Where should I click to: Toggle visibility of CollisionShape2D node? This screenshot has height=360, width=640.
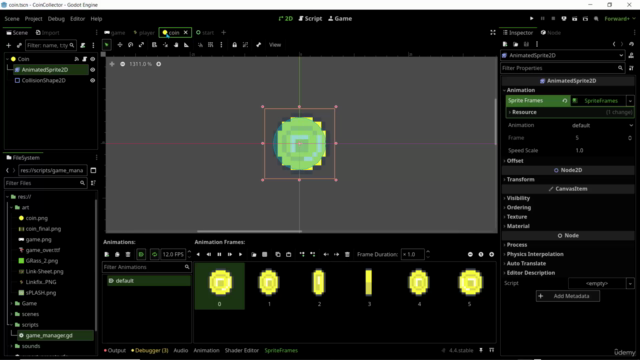93,80
